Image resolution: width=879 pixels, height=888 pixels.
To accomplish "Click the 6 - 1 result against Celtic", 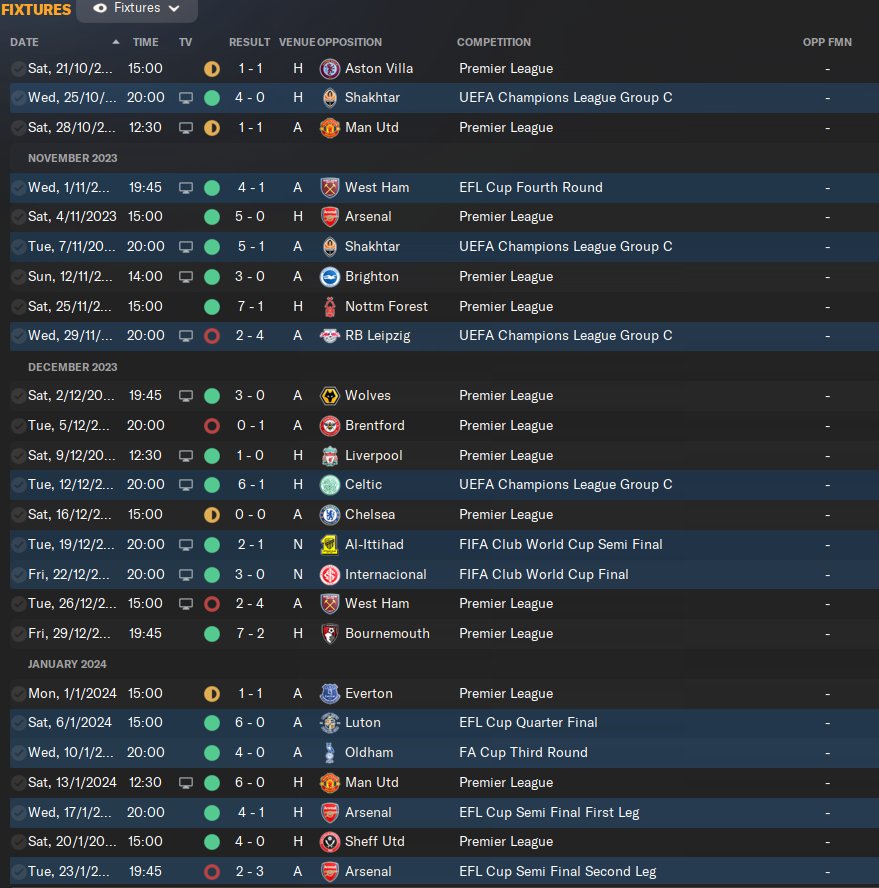I will (250, 484).
